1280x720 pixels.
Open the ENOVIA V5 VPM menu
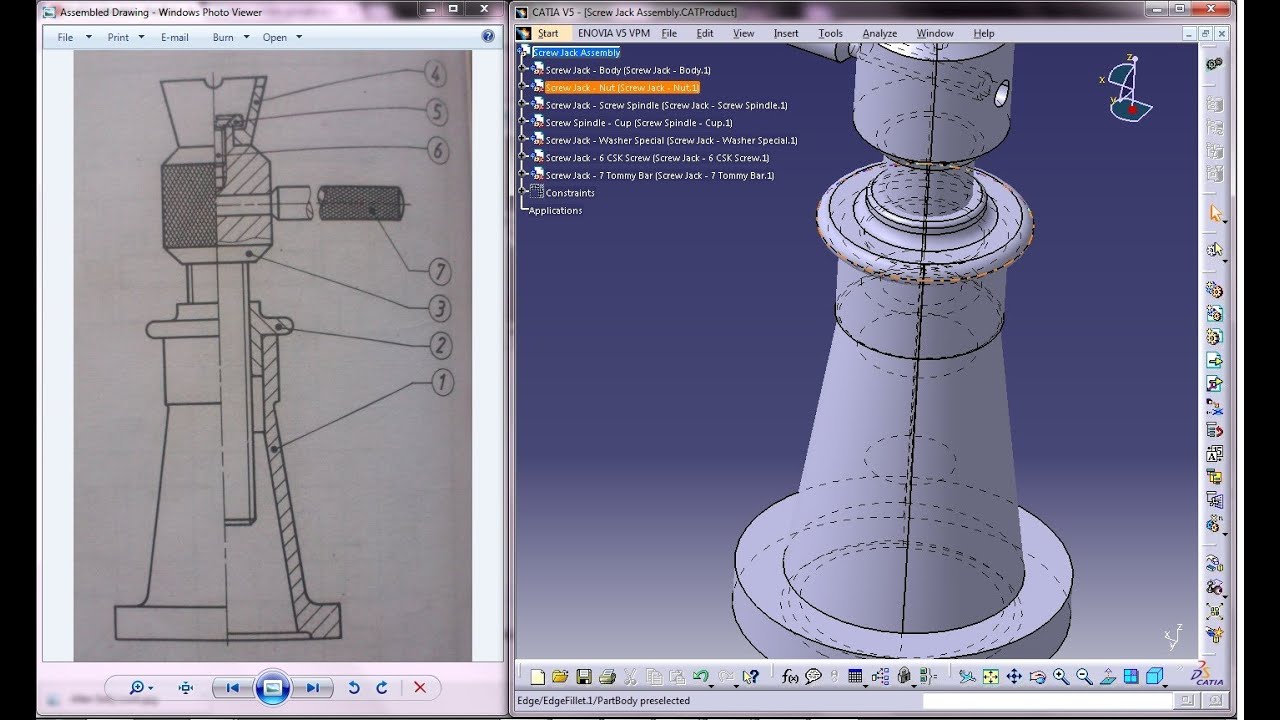pos(614,33)
